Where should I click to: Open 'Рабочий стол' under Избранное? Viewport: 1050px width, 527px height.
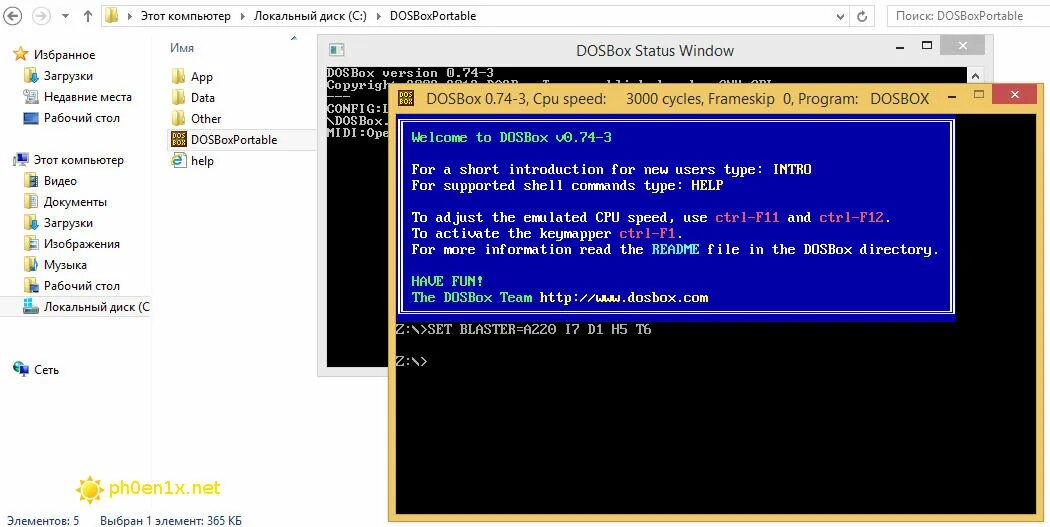pyautogui.click(x=81, y=118)
